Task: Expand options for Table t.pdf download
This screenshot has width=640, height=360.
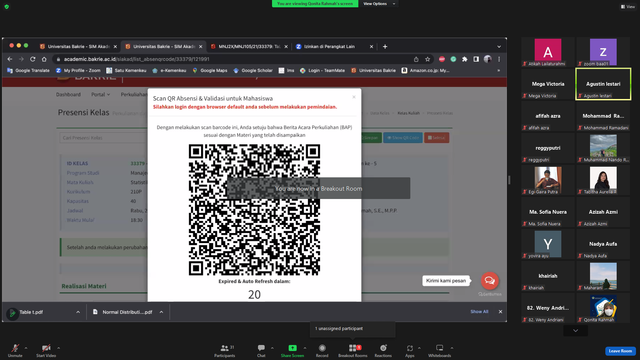Action: point(78,312)
